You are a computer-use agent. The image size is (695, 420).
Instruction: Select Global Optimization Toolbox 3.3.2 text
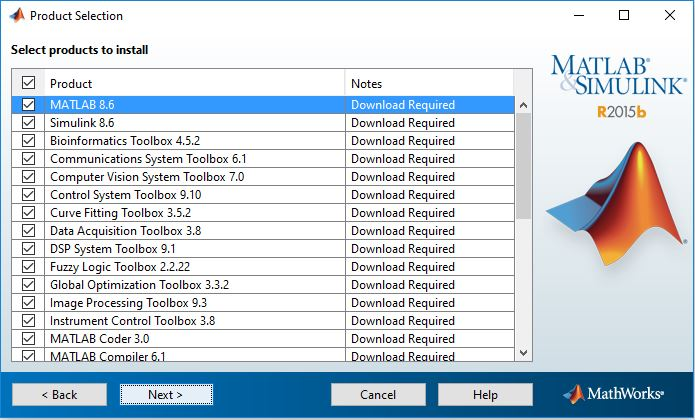click(x=140, y=285)
